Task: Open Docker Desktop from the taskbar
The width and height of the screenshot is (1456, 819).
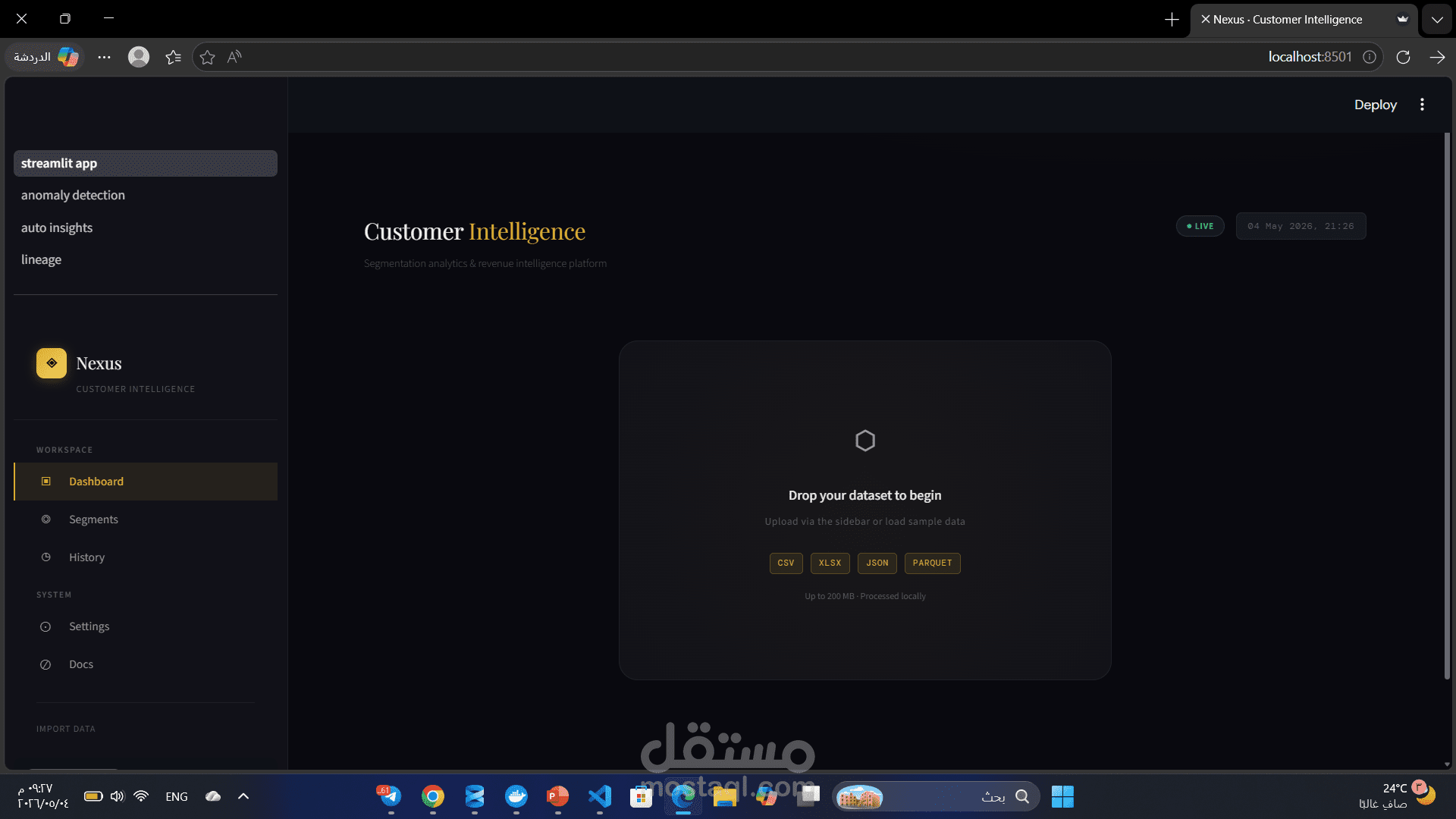Action: 516,796
